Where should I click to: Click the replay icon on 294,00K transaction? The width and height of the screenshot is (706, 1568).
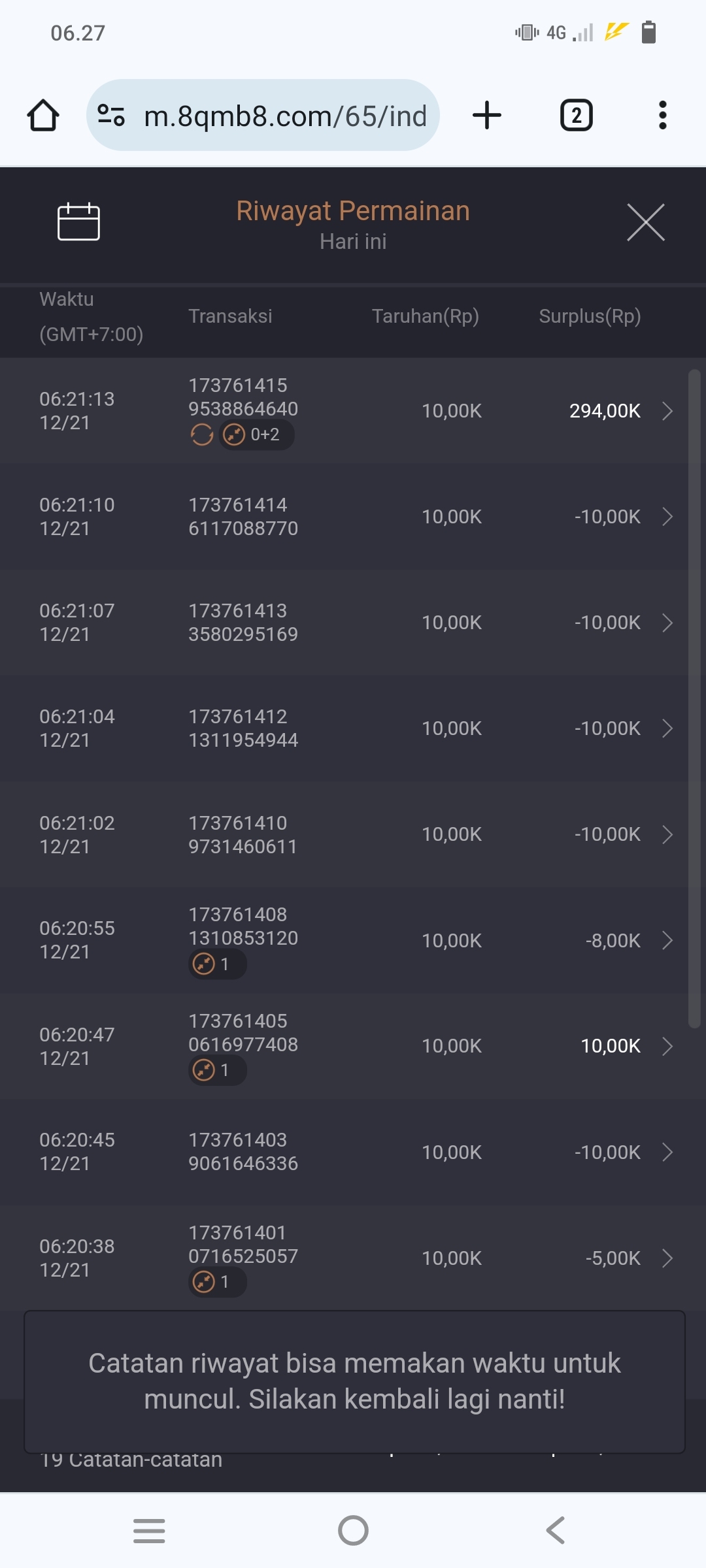[202, 434]
